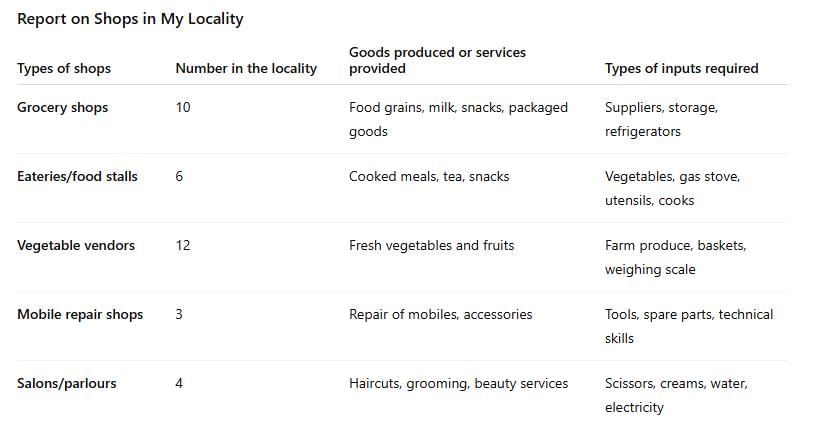Select the 'Salons/parlours' row label
Viewport: 817px width, 439px height.
point(66,383)
